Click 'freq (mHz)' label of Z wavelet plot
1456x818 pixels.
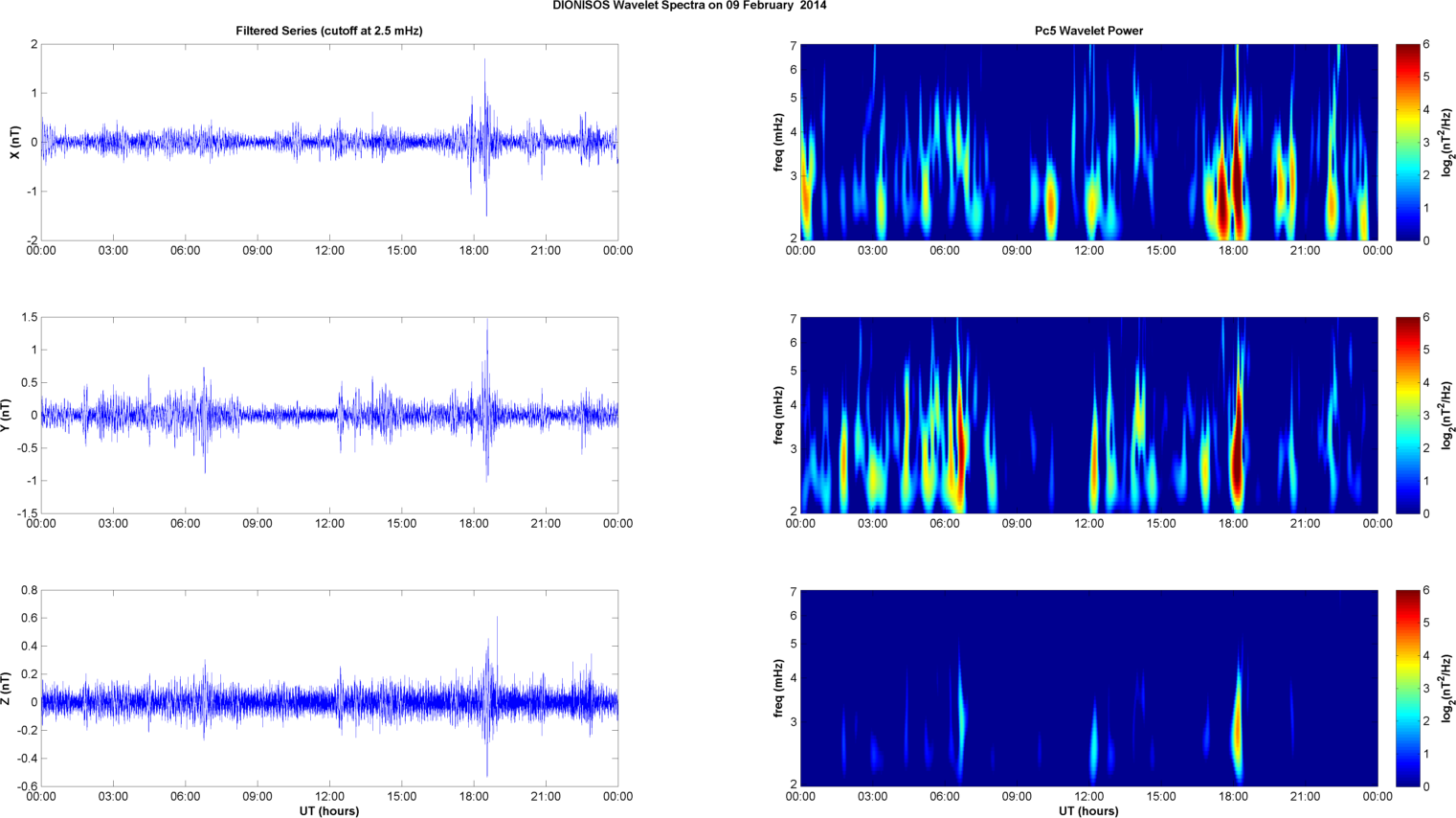point(779,688)
